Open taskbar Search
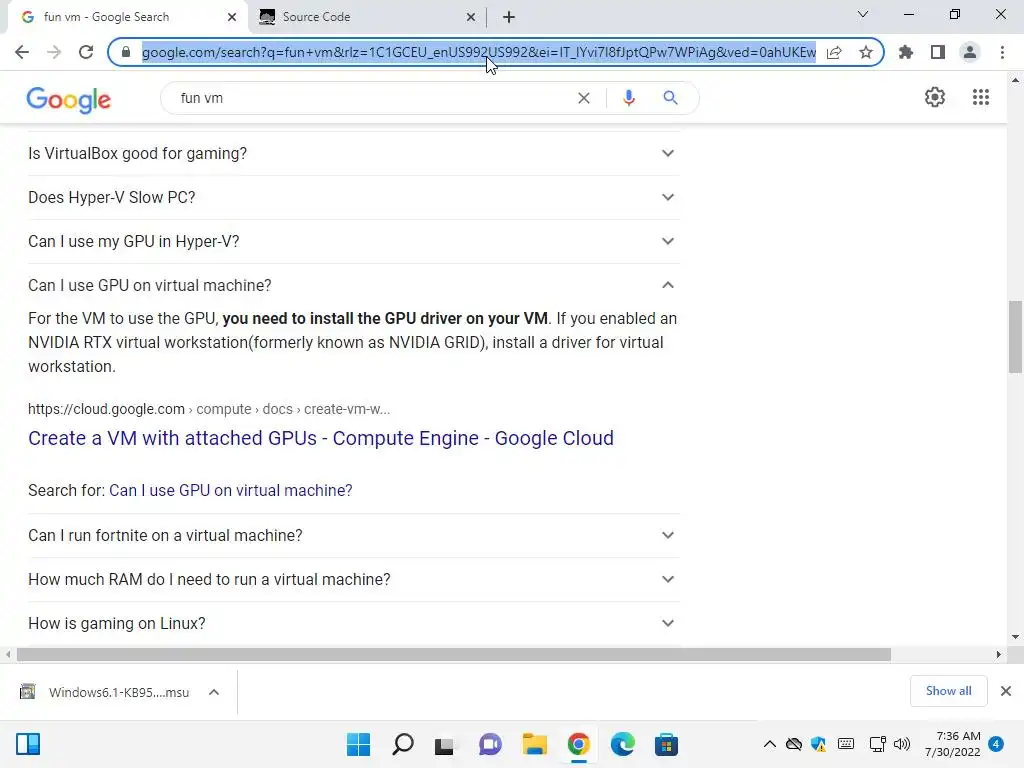This screenshot has height=768, width=1024. pyautogui.click(x=403, y=744)
